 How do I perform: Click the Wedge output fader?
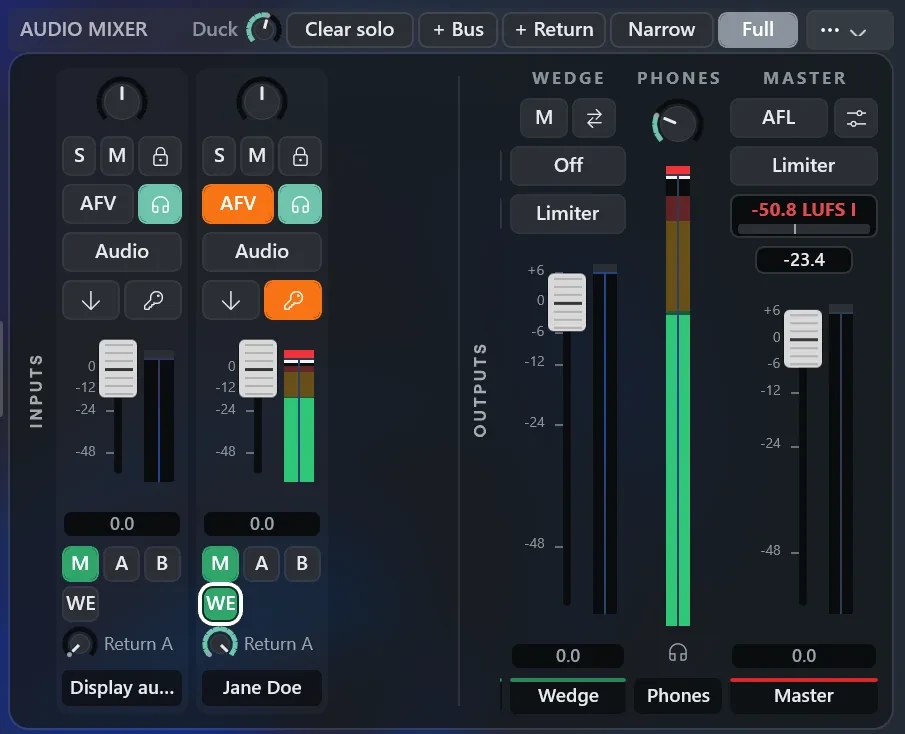[x=567, y=302]
